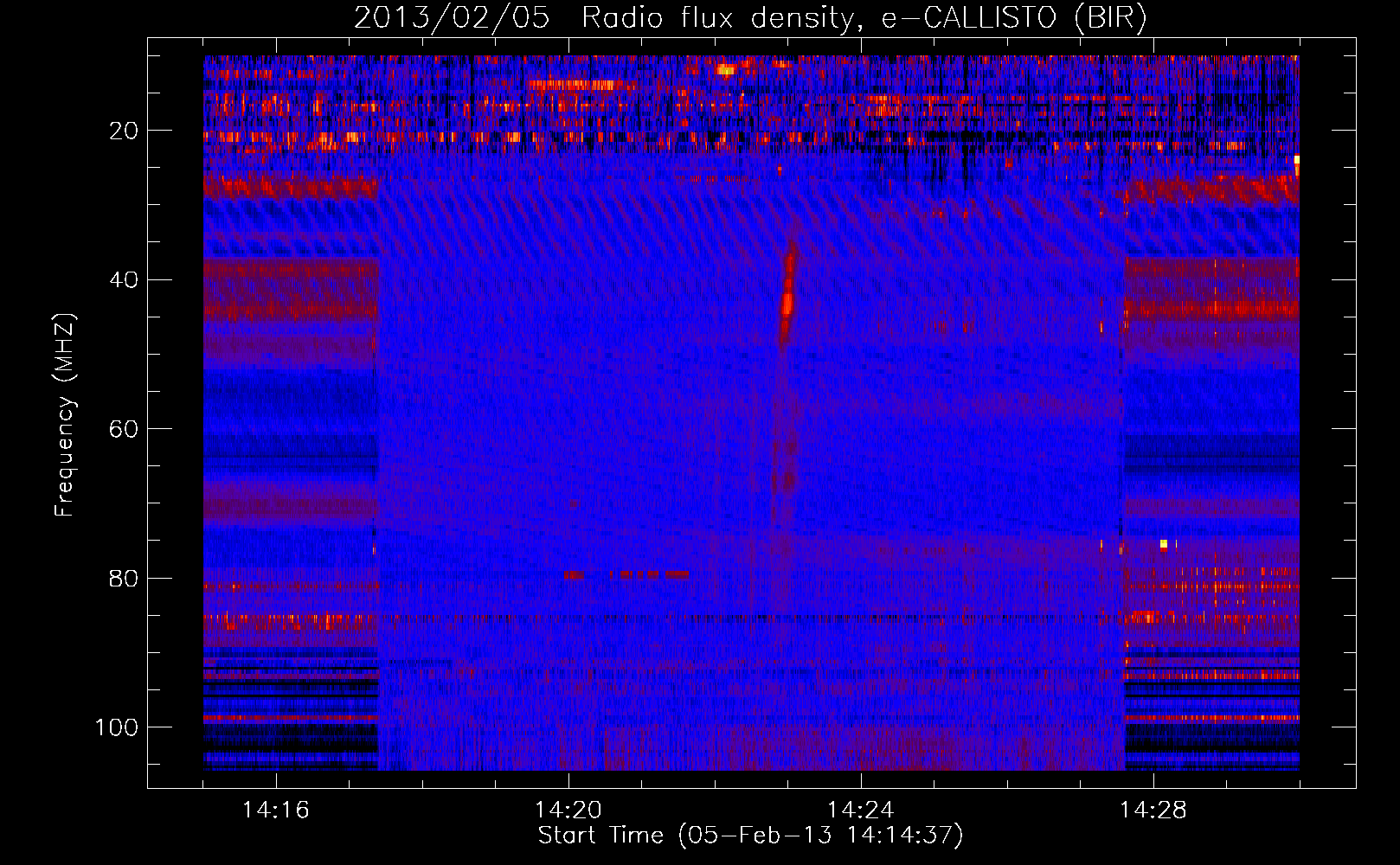Select the 14:16 time axis tick label

pos(276,811)
